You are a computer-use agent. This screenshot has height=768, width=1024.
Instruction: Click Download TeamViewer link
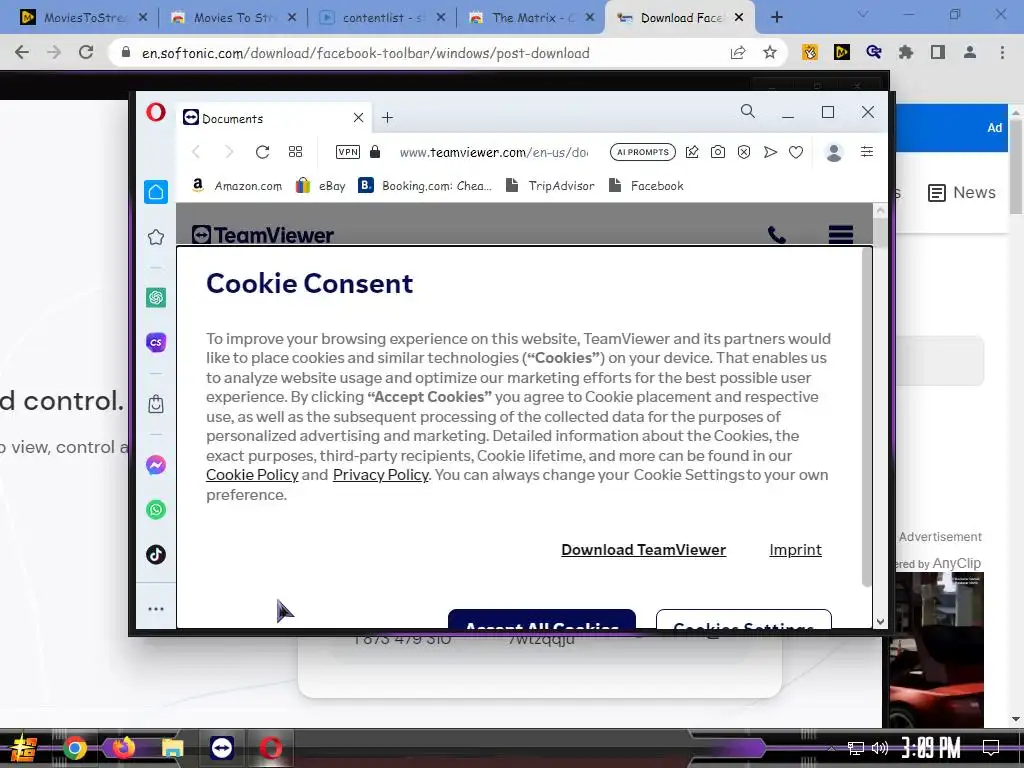[x=643, y=550]
